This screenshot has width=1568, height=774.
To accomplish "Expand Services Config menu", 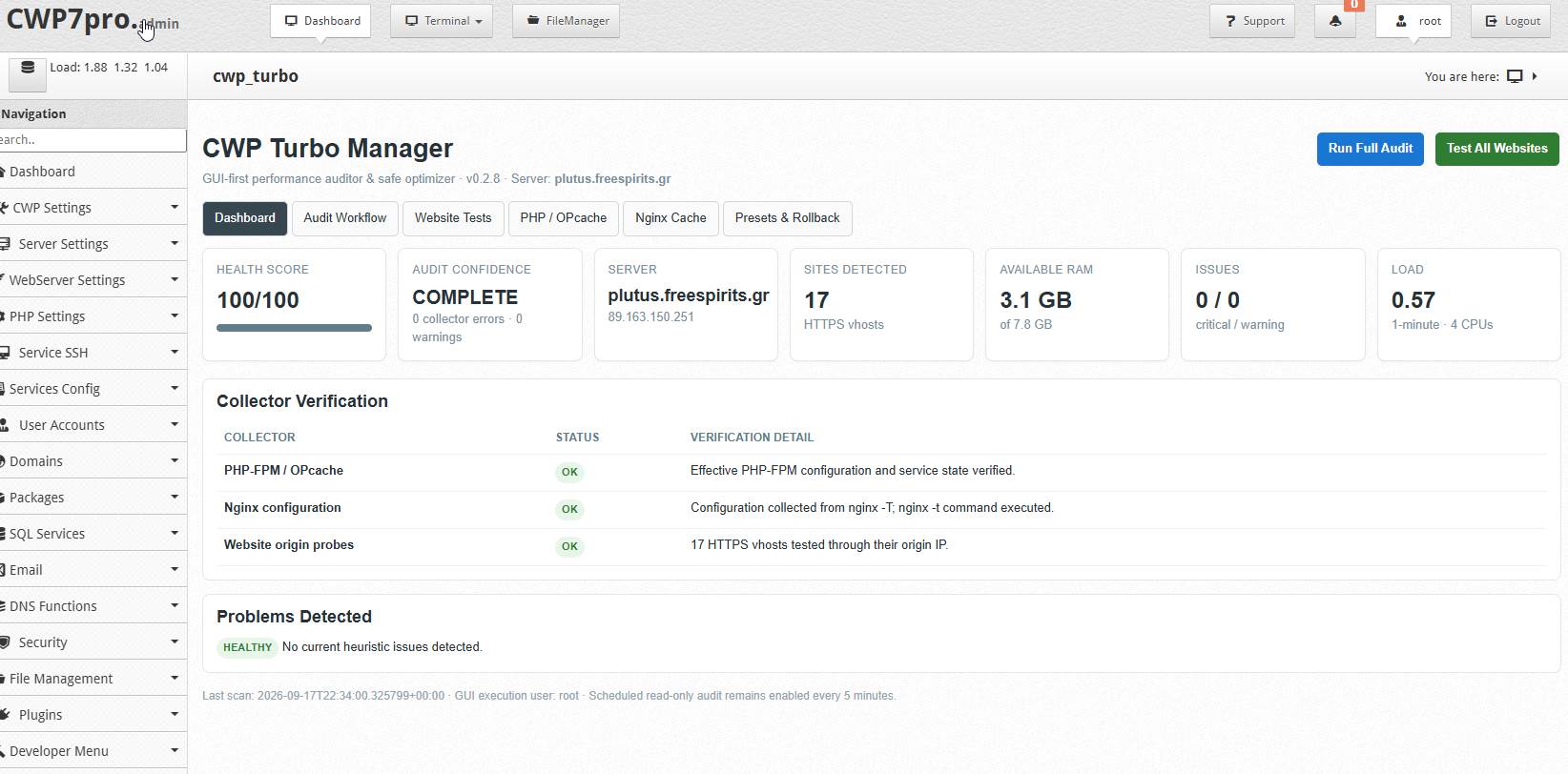I will point(93,389).
